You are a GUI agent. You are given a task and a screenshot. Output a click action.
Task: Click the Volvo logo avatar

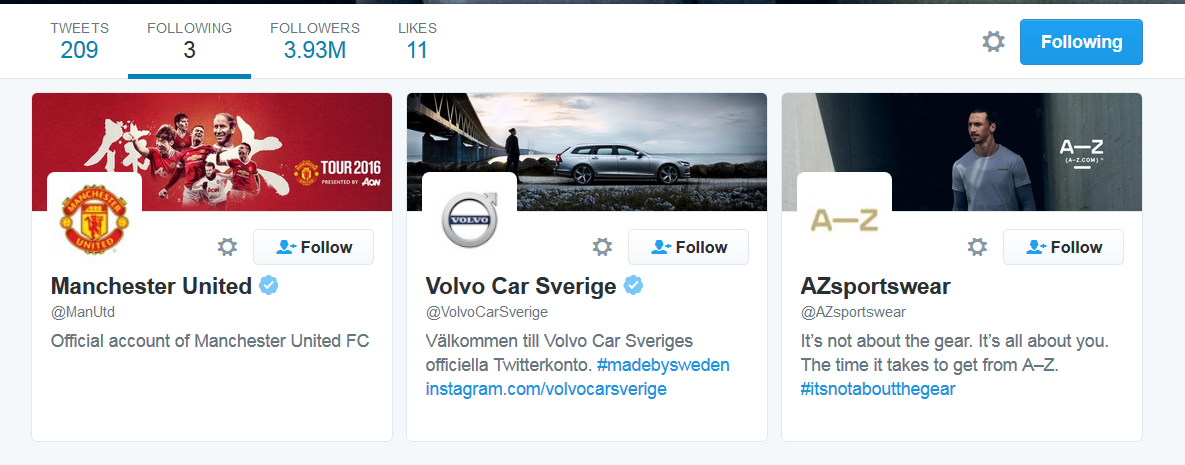pos(469,220)
